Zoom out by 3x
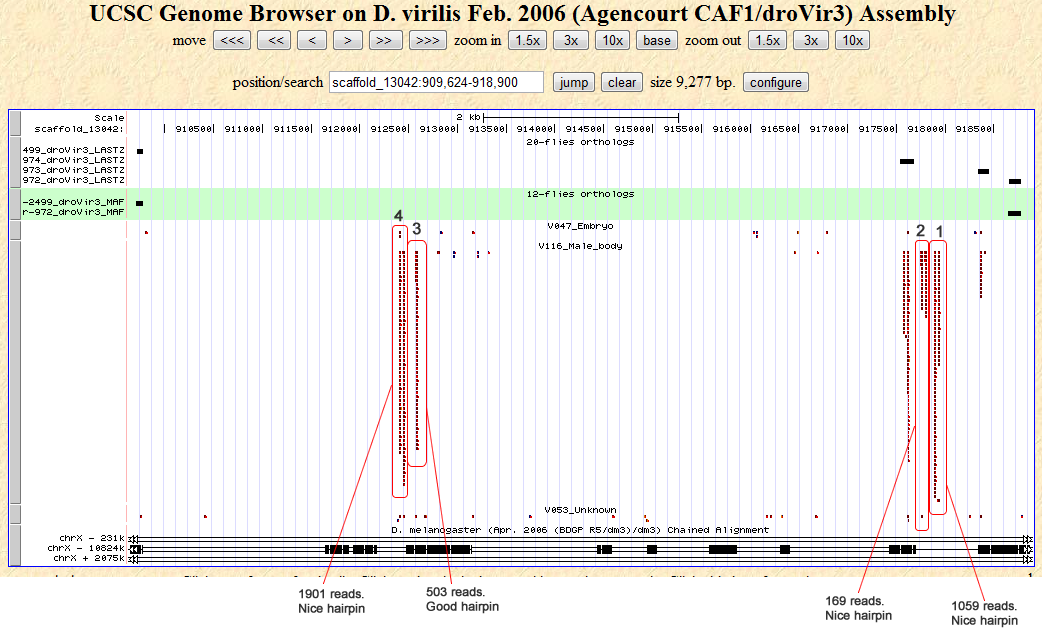The image size is (1042, 628). [810, 40]
